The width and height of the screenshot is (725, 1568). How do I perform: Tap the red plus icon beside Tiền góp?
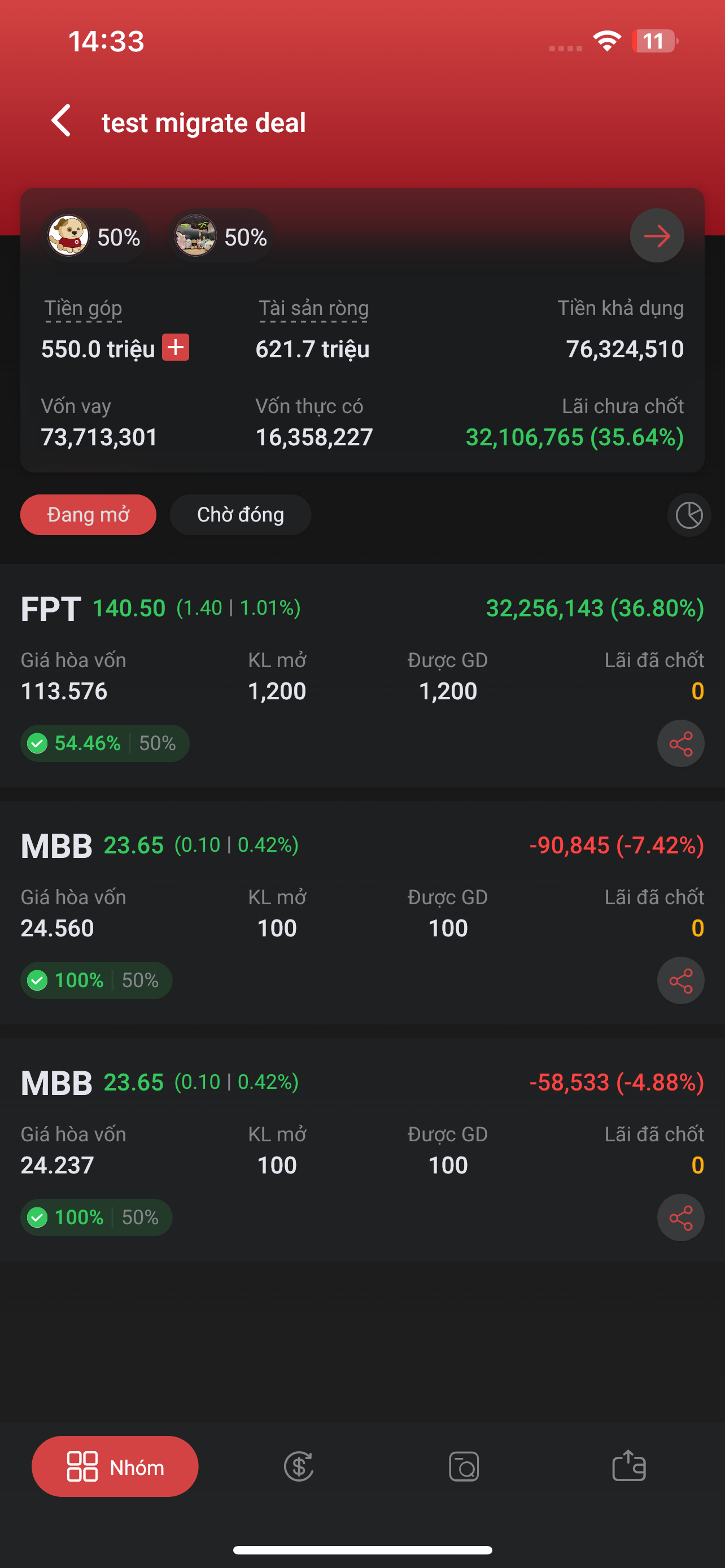pos(175,348)
